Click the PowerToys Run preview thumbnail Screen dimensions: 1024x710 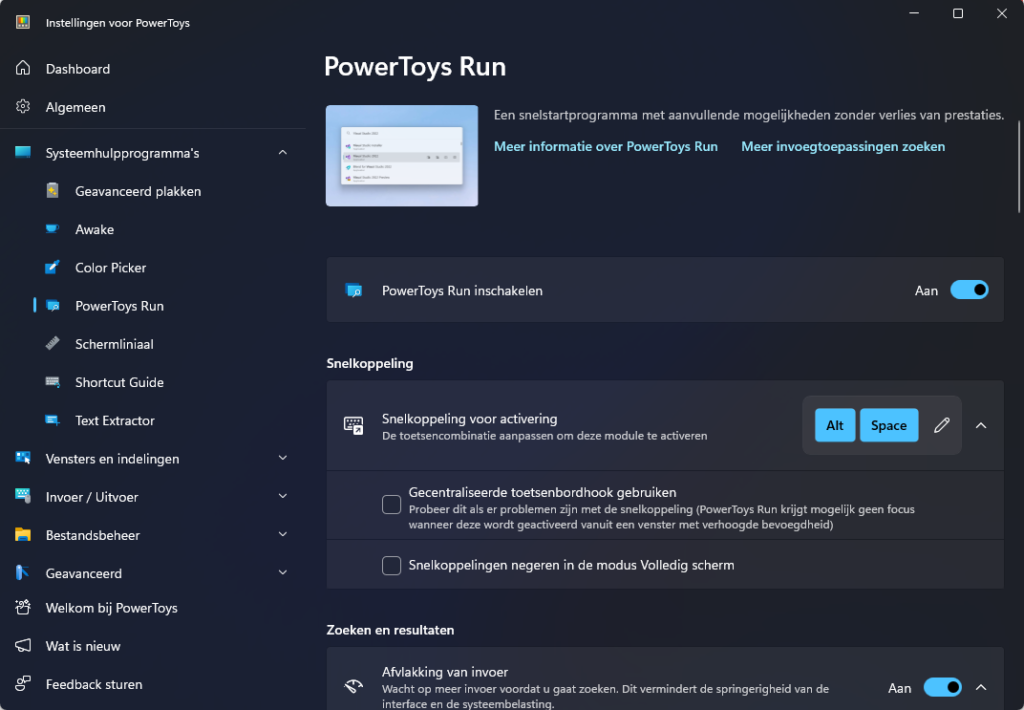pos(402,155)
